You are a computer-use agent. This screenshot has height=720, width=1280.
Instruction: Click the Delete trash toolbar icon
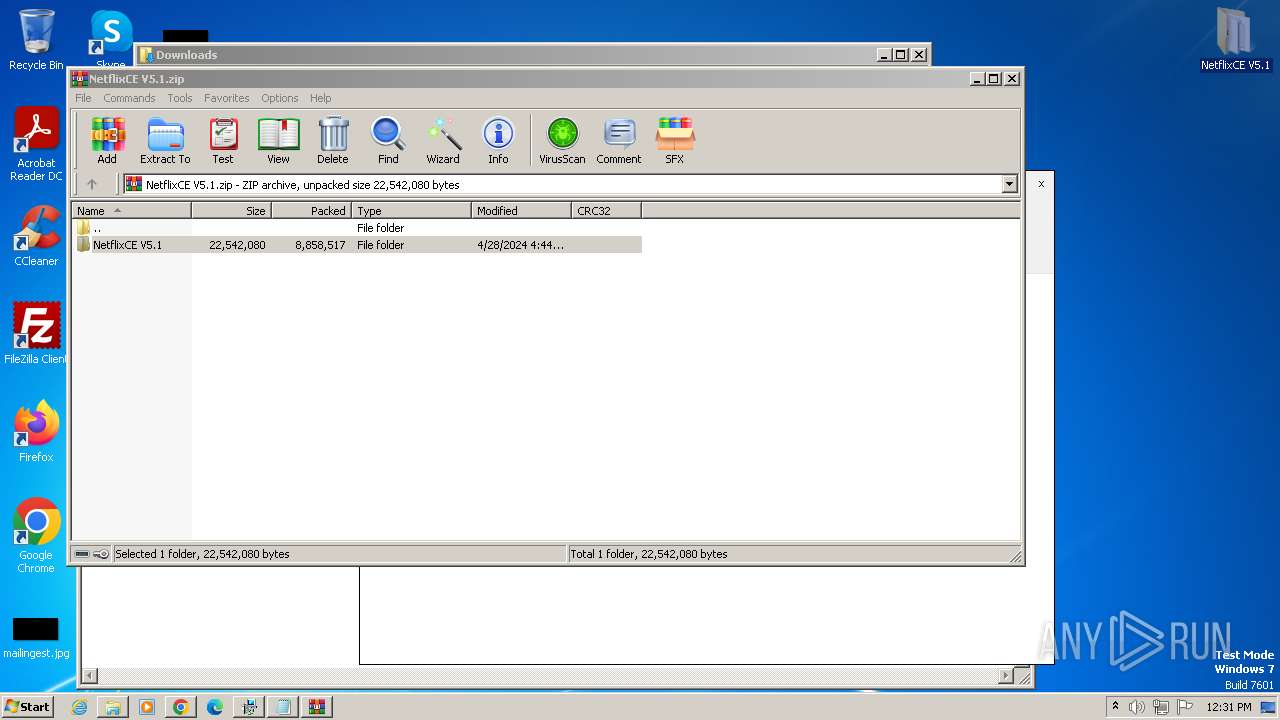(x=333, y=140)
